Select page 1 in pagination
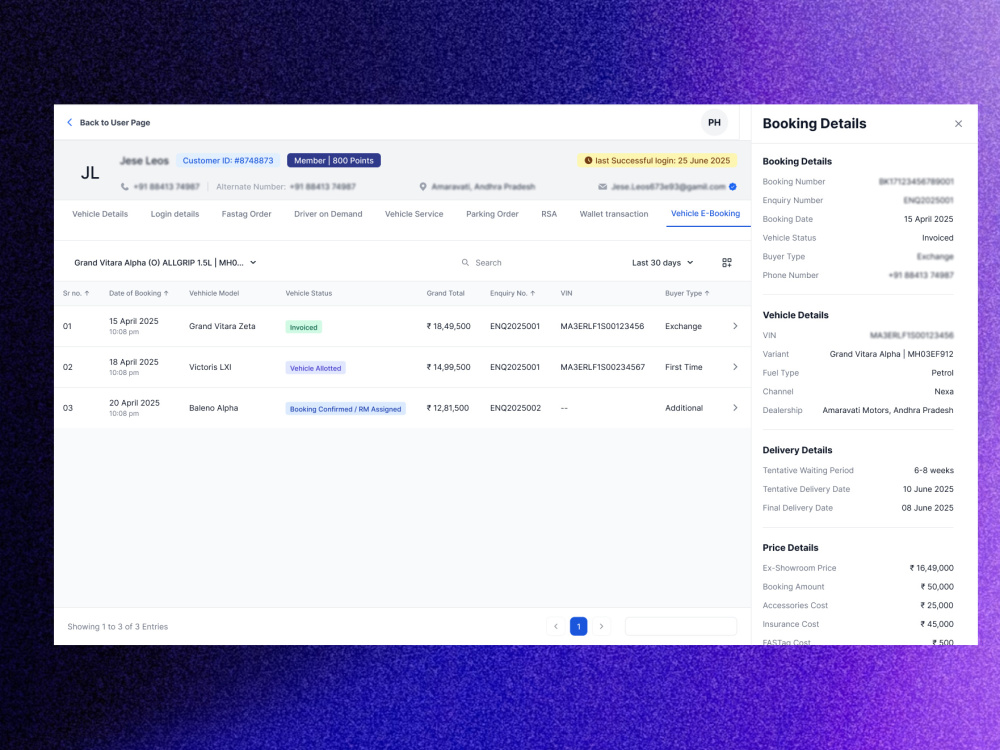Screen dimensions: 1000x750 tap(578, 626)
